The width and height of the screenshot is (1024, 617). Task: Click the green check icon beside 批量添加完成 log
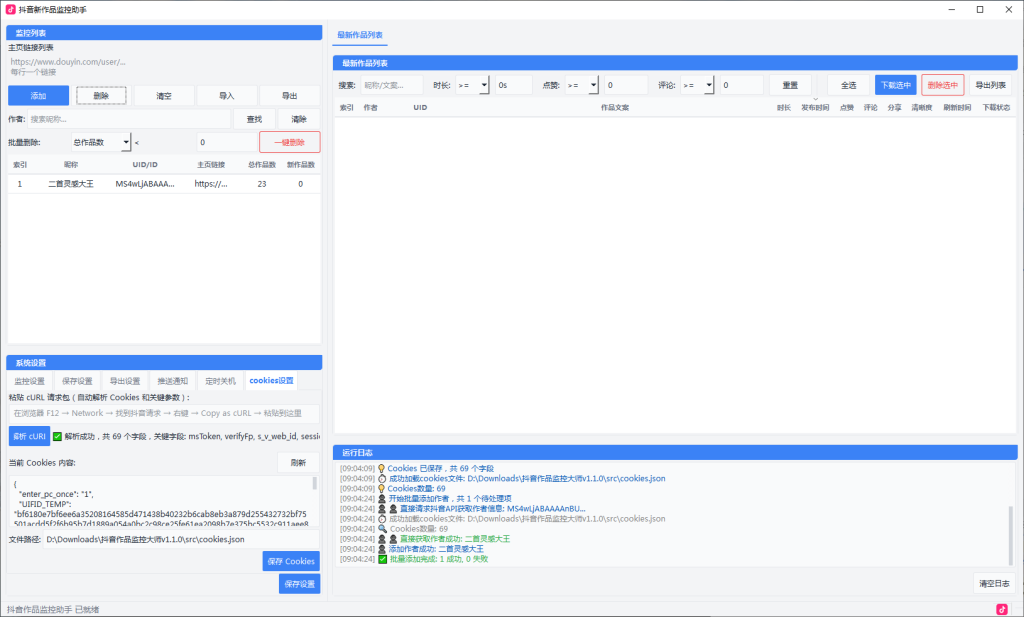383,559
